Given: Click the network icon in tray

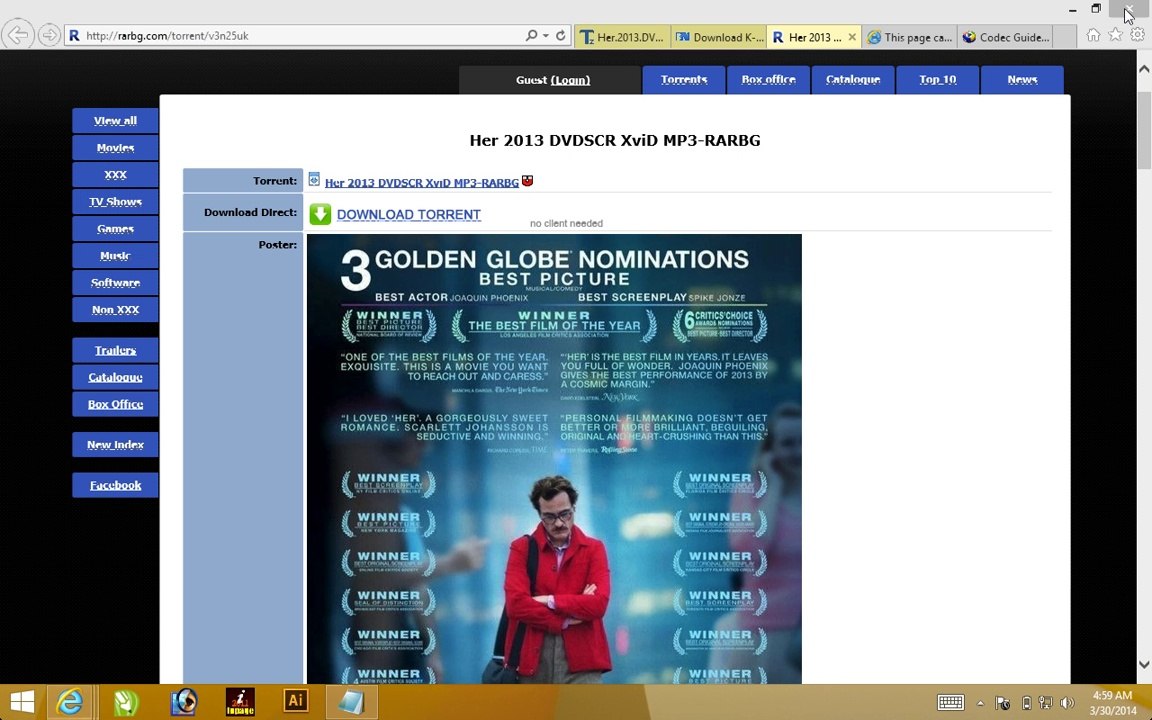Looking at the screenshot, I should pos(1045,703).
